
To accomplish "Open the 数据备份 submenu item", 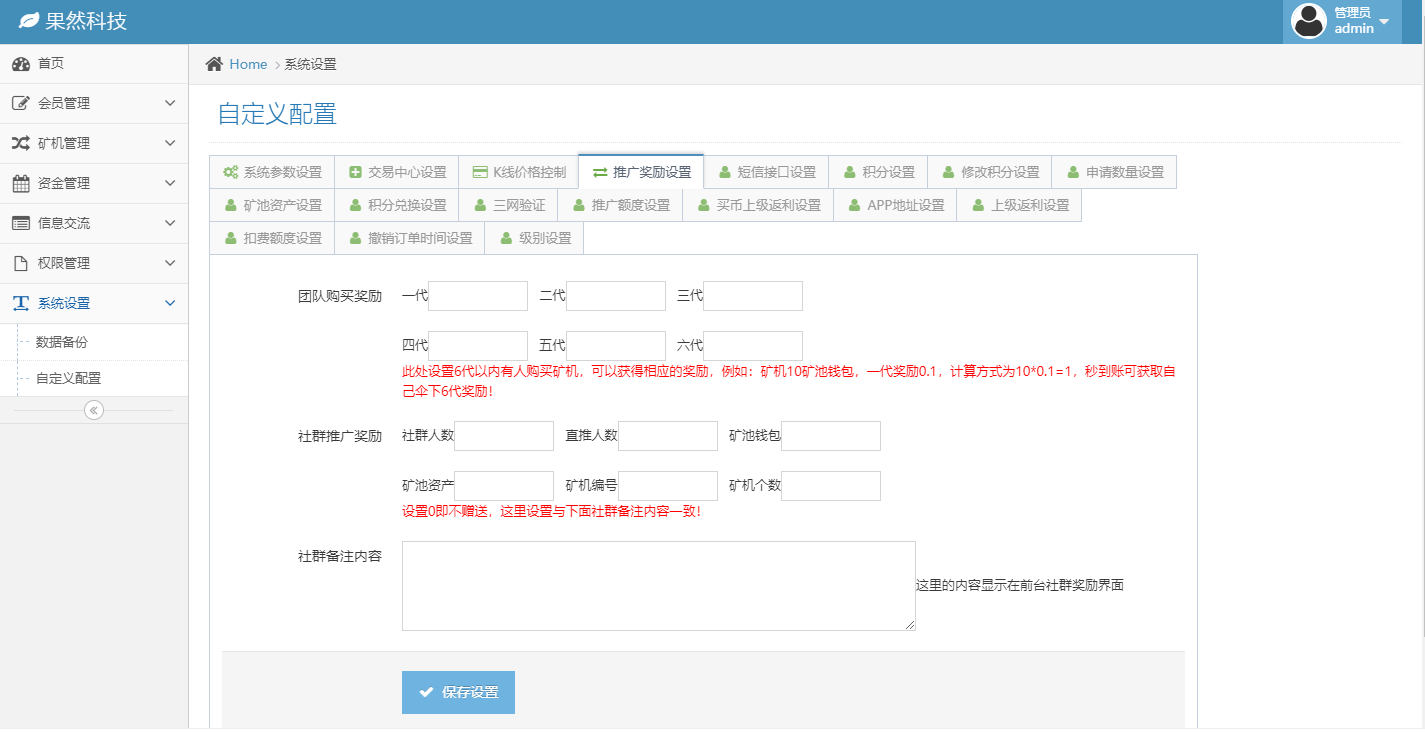I will [94, 342].
